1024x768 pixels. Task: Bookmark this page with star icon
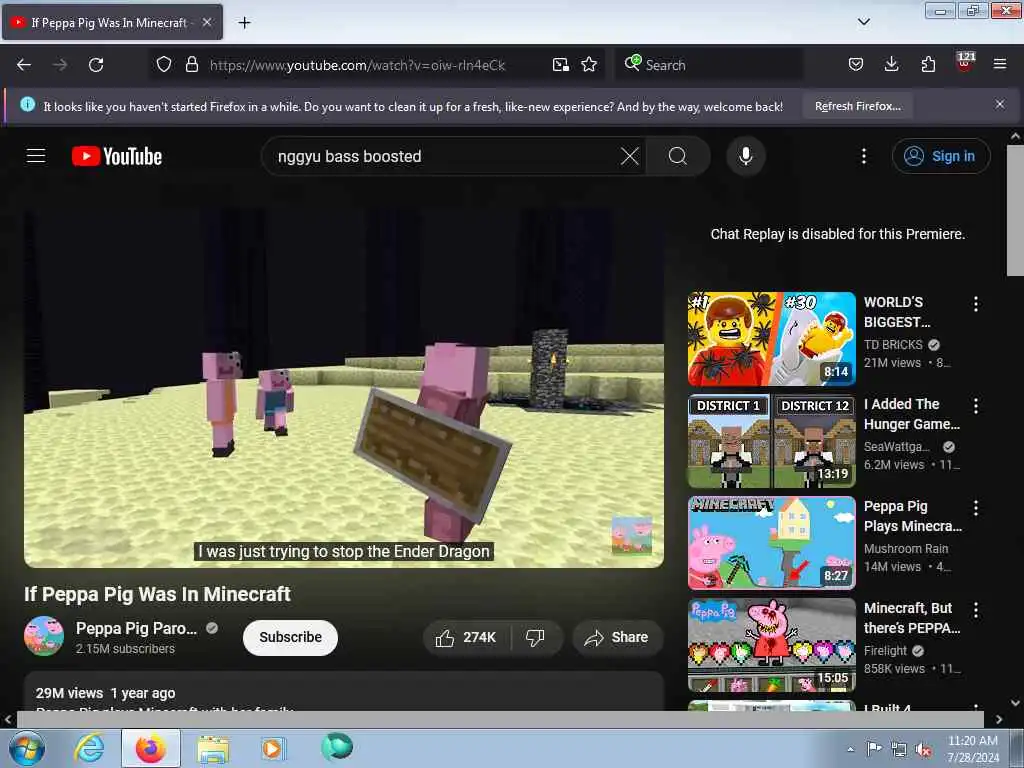coord(589,65)
